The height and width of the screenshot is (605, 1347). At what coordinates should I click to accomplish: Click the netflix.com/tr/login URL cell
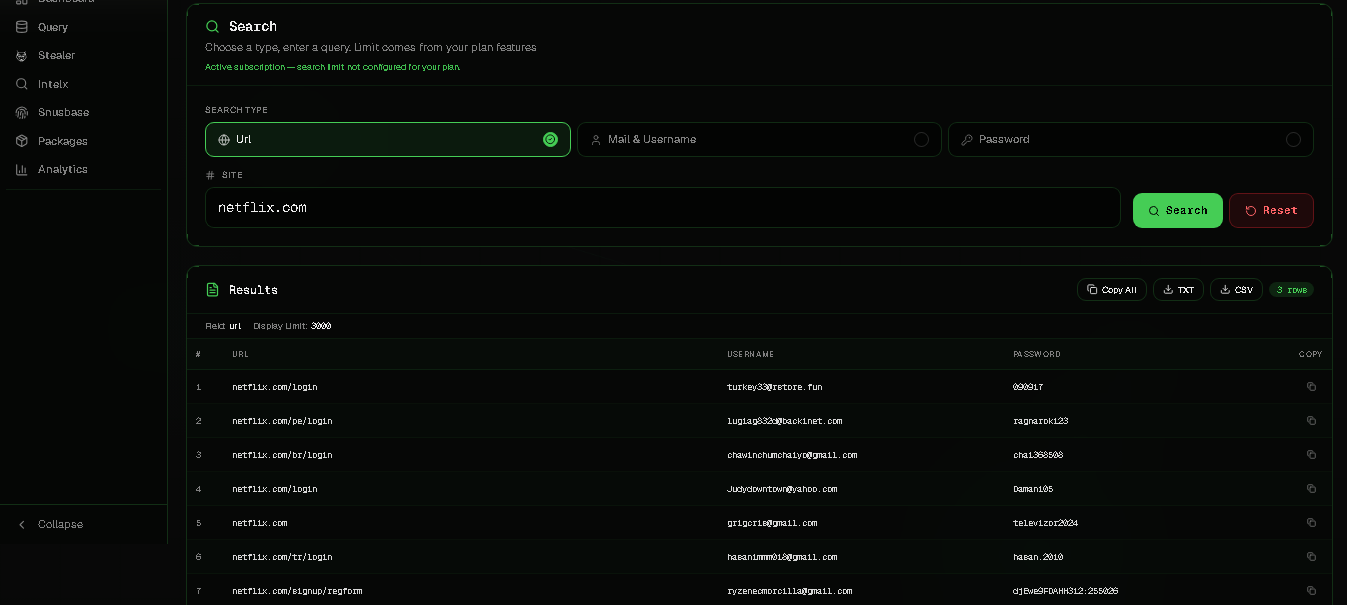click(x=282, y=557)
